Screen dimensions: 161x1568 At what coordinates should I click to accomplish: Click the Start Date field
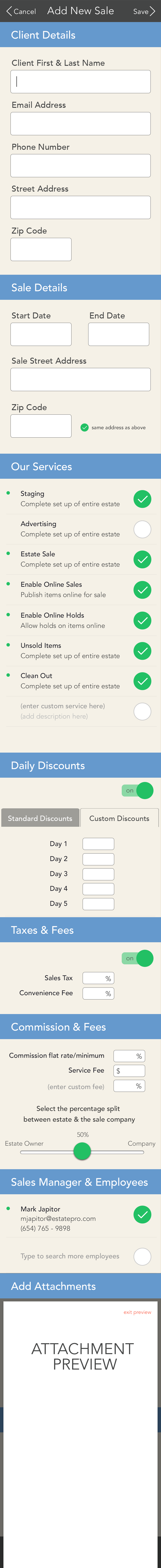tap(41, 334)
